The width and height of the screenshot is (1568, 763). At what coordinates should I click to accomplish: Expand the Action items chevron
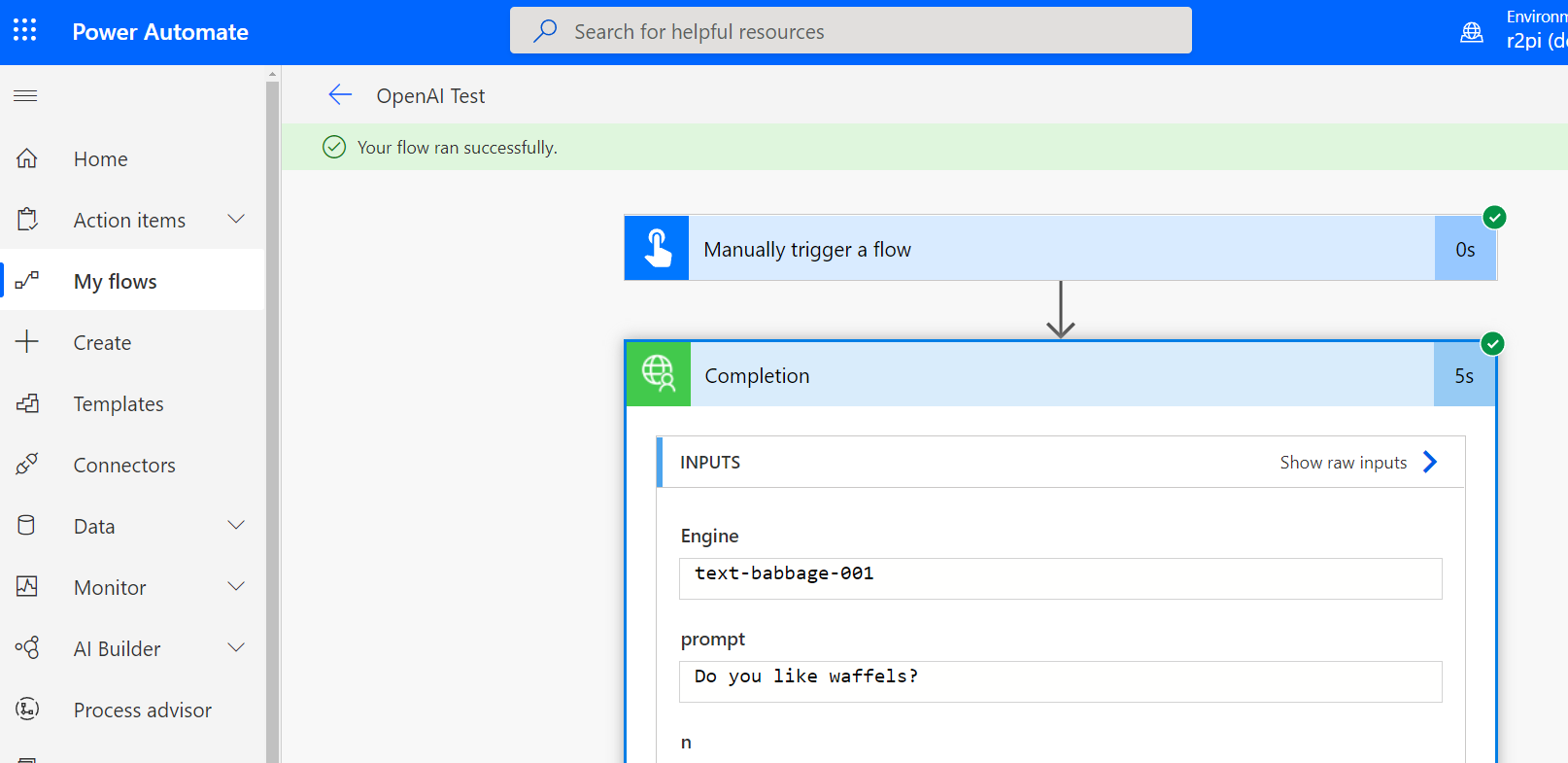pos(236,219)
